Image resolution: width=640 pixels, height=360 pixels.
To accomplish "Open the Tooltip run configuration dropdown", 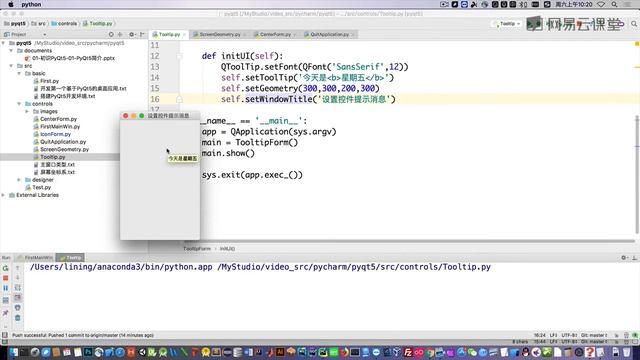I will [507, 24].
